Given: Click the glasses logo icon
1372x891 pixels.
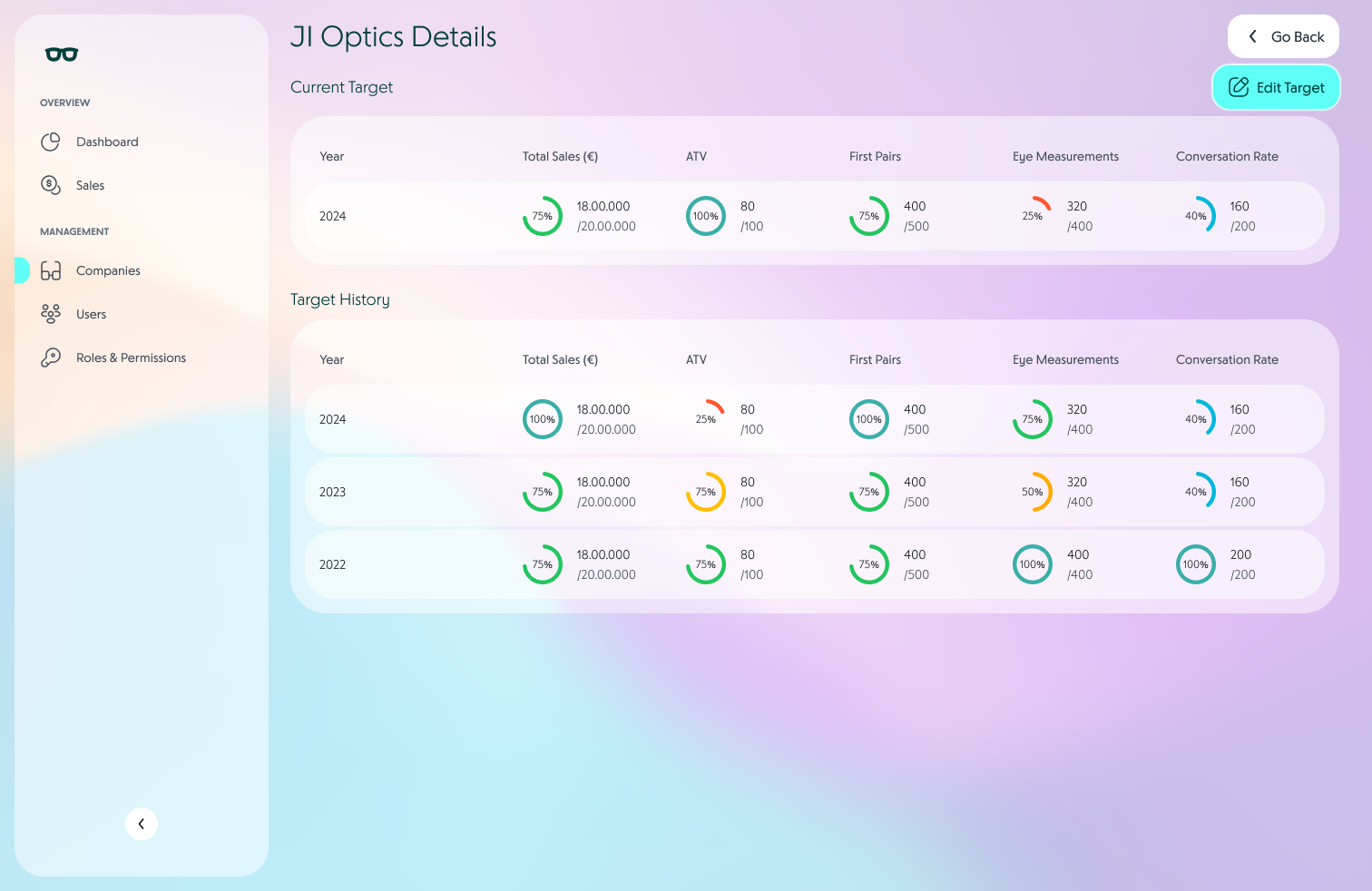Looking at the screenshot, I should [x=62, y=54].
